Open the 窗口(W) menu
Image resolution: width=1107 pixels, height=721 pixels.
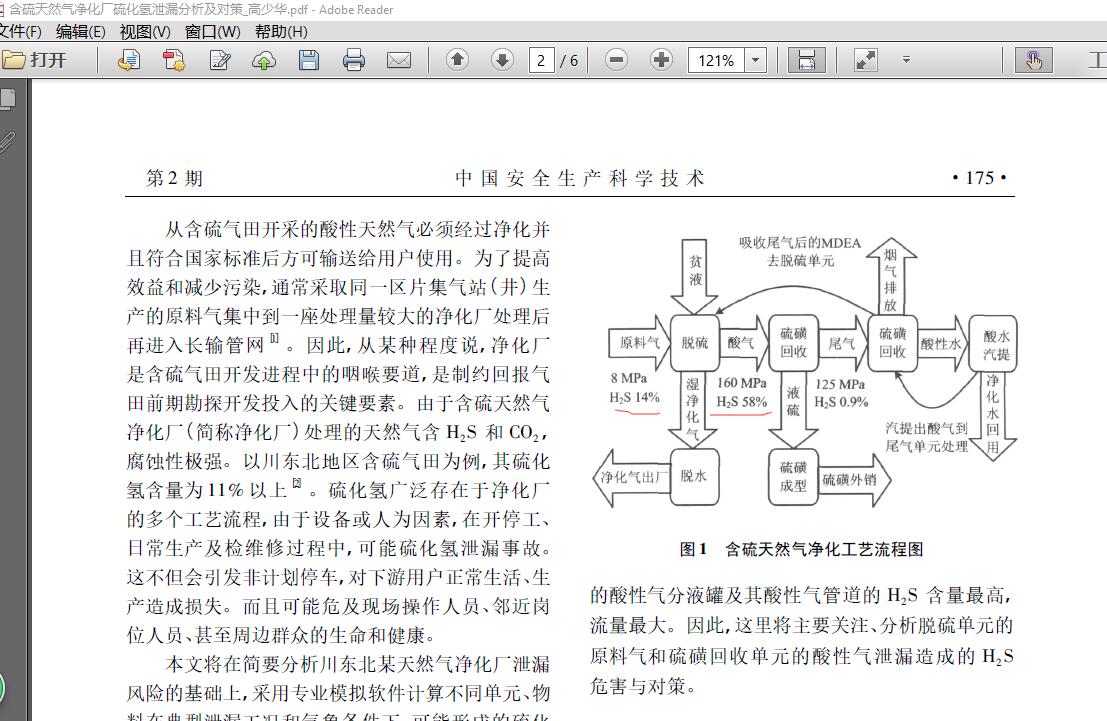(x=212, y=32)
